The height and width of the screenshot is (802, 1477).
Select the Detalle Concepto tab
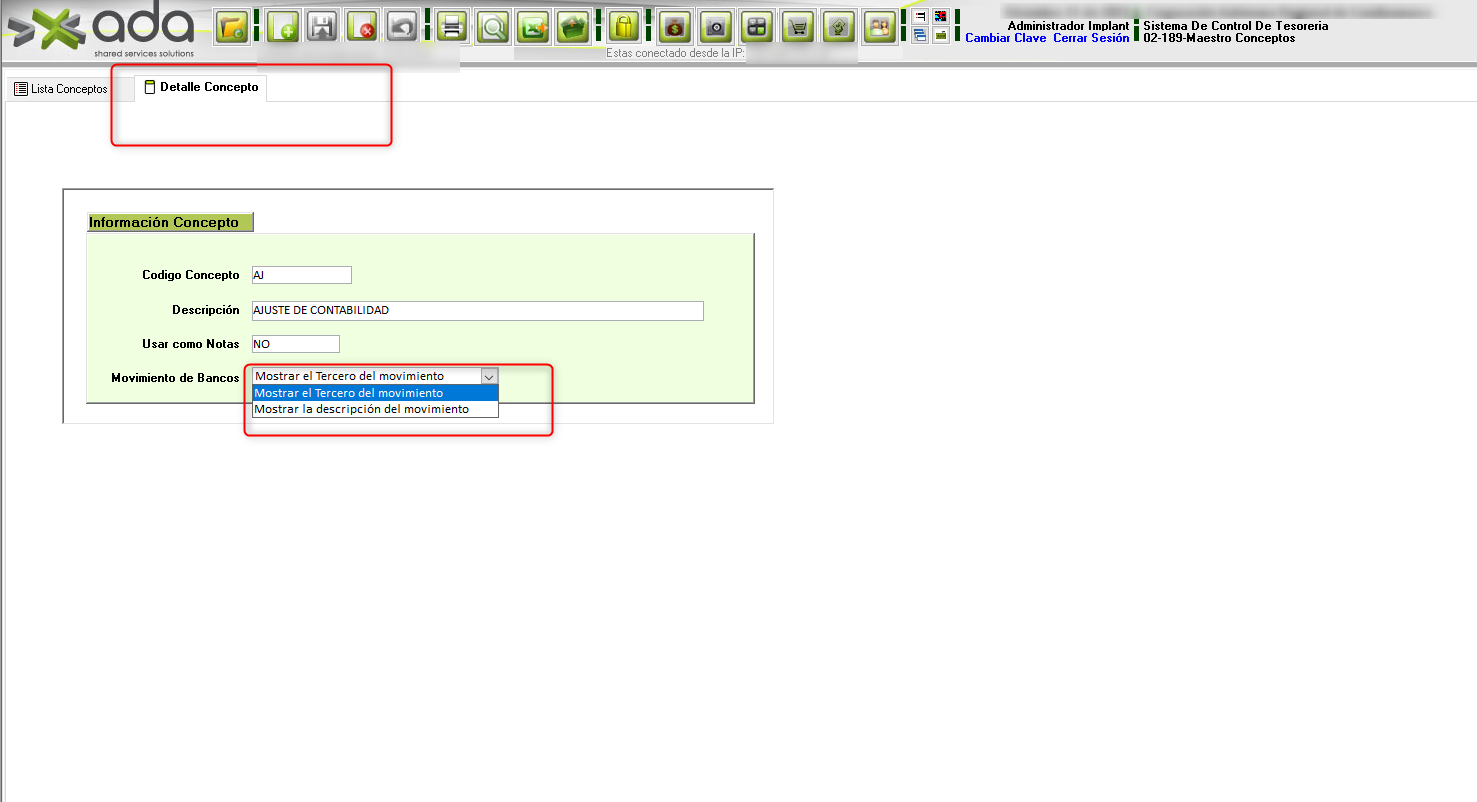201,88
